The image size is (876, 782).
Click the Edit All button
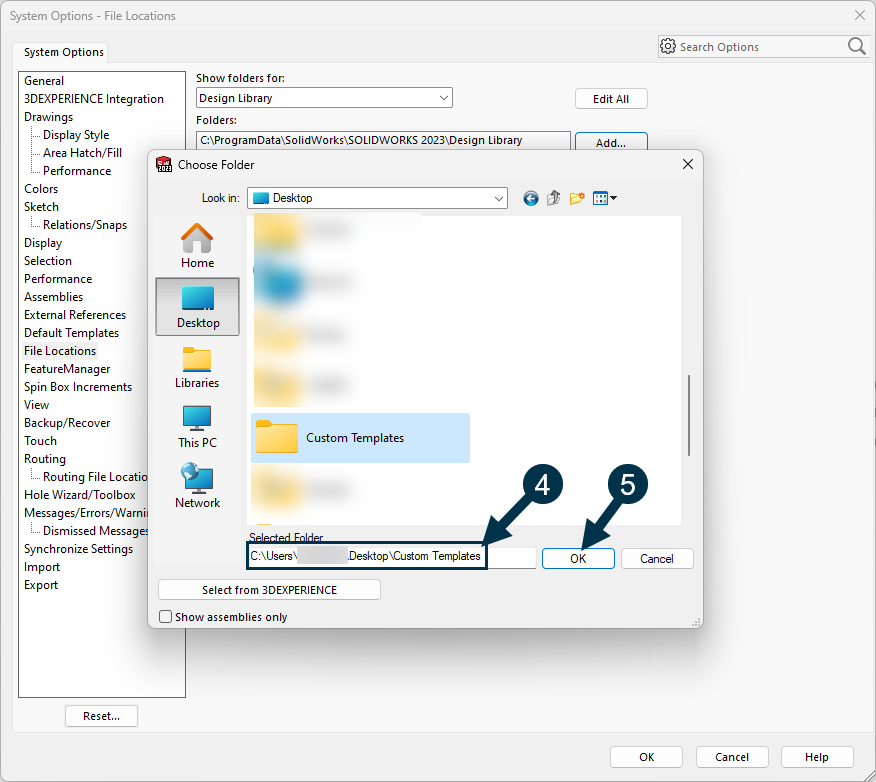[x=611, y=99]
